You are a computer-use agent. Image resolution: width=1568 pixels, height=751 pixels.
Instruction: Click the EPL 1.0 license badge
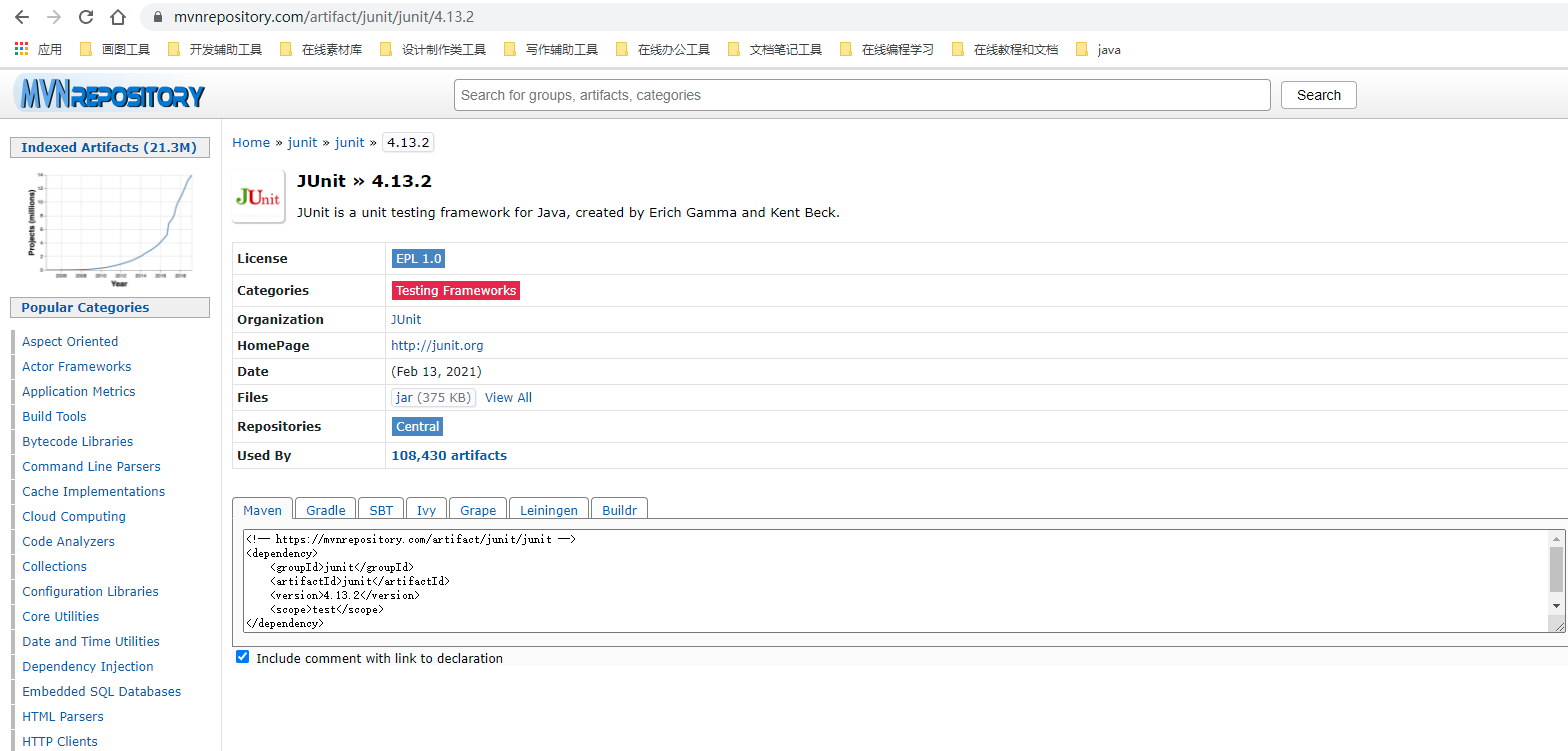click(x=418, y=258)
